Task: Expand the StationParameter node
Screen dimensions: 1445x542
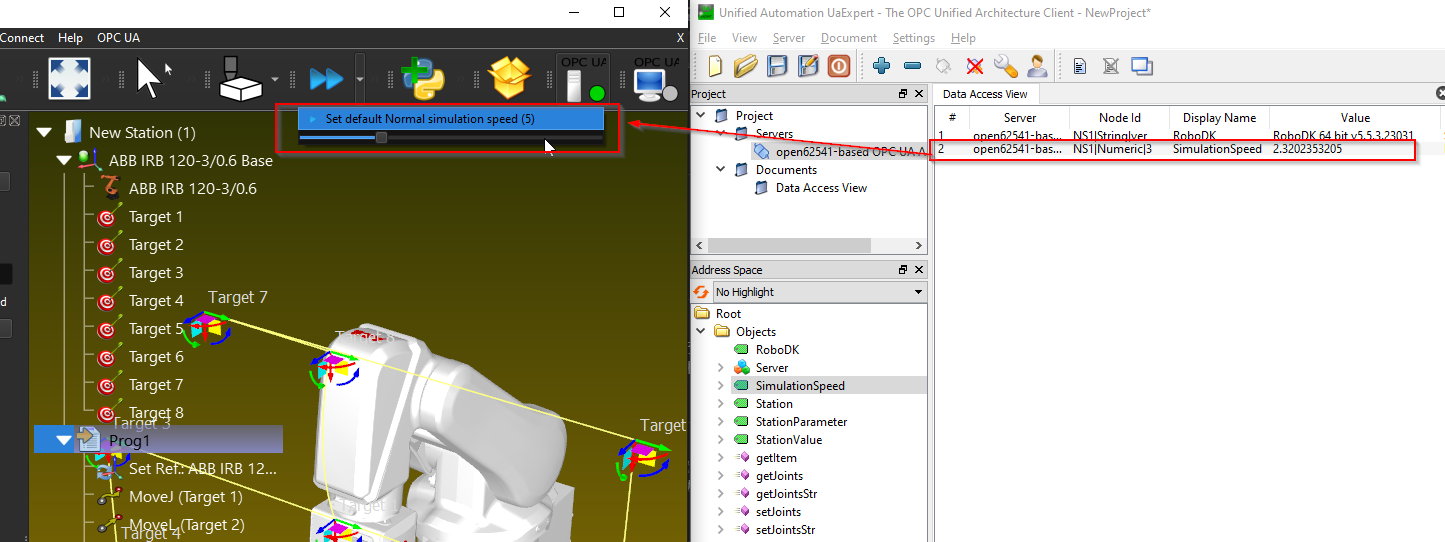Action: [x=720, y=422]
